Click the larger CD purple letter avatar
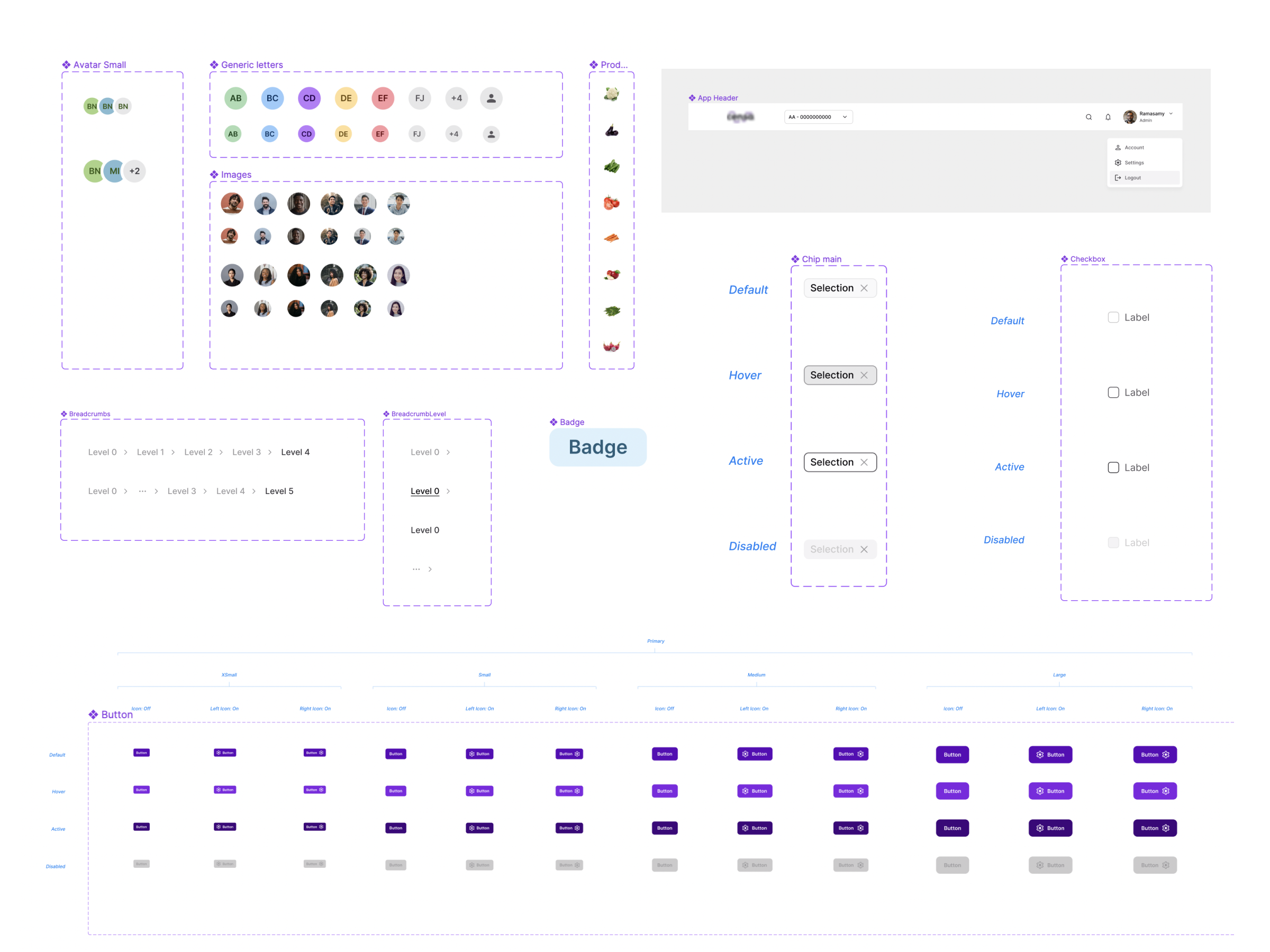1270x952 pixels. click(309, 98)
